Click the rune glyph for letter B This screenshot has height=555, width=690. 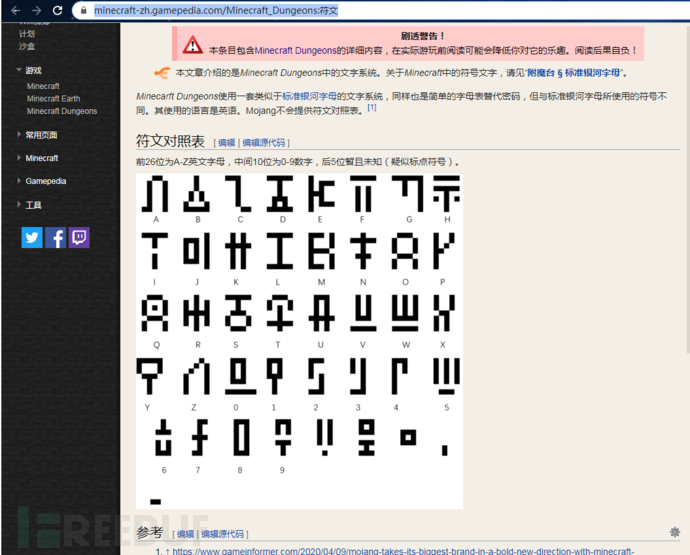(197, 194)
